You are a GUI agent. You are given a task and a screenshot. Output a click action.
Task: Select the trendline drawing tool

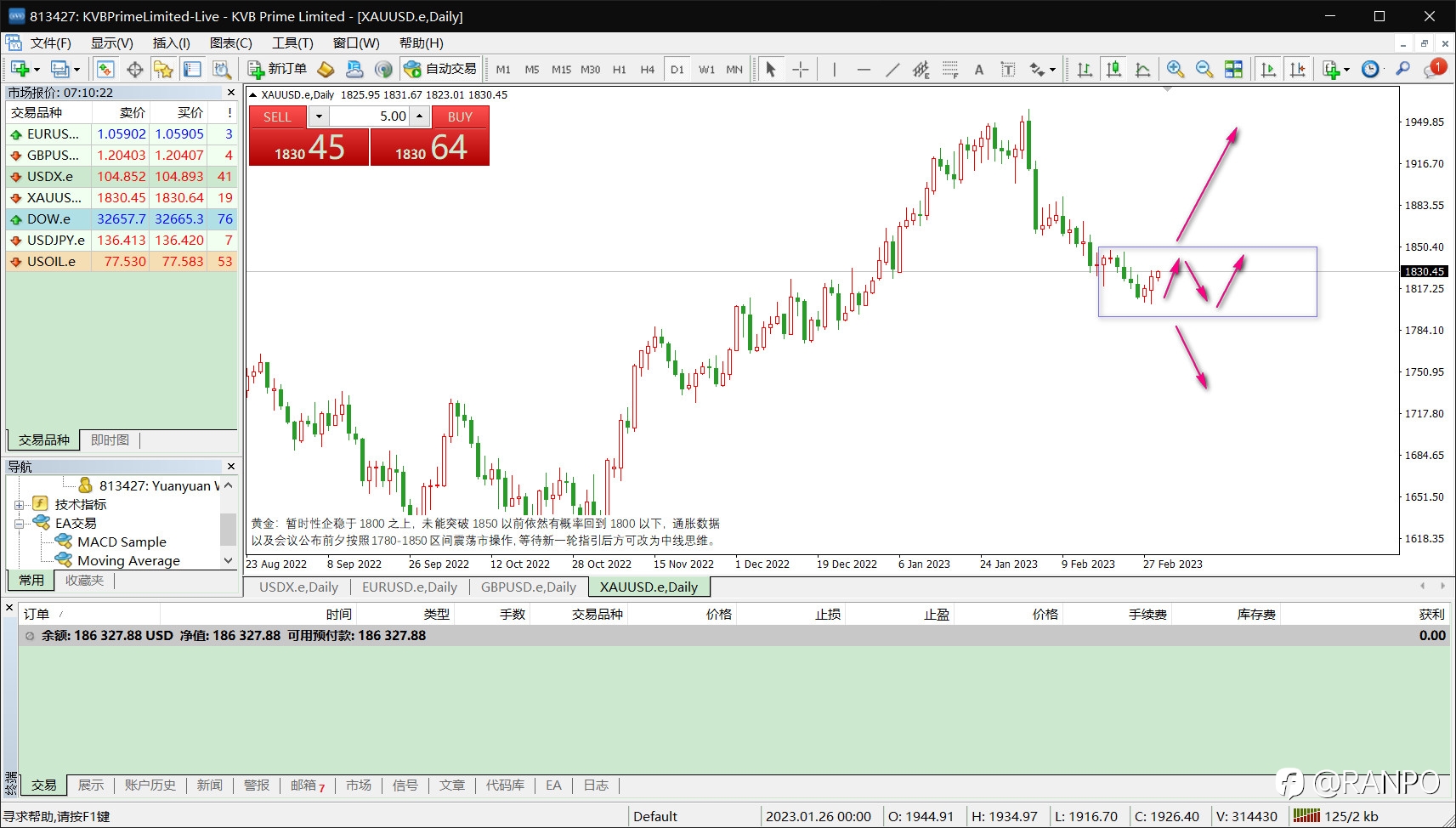[892, 69]
